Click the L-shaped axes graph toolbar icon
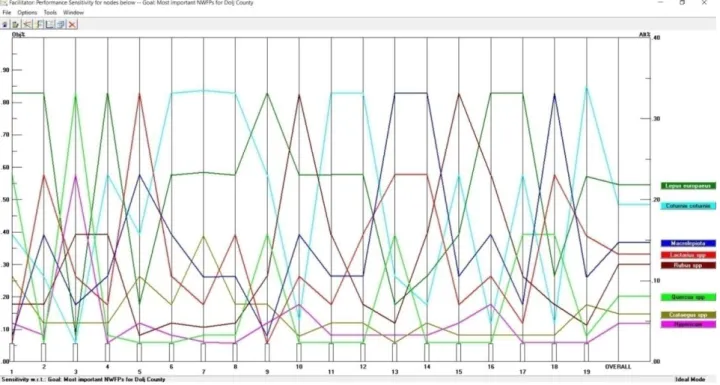This screenshot has width=720, height=385. [50, 24]
